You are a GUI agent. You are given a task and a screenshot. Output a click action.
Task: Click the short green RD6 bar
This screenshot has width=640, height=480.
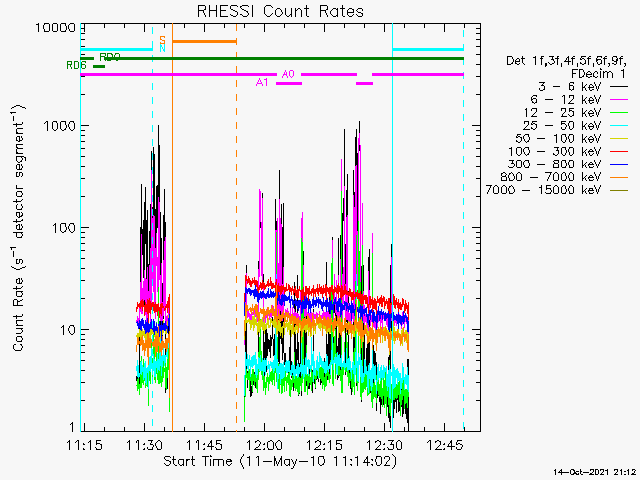tap(99, 67)
